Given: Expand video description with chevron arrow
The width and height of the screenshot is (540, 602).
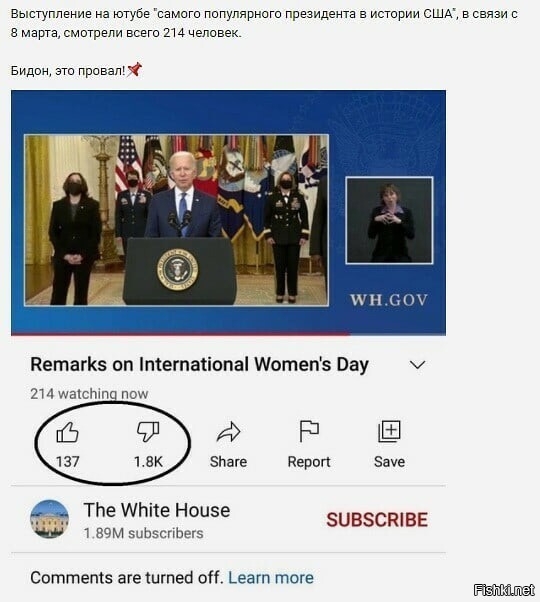Looking at the screenshot, I should pyautogui.click(x=418, y=364).
